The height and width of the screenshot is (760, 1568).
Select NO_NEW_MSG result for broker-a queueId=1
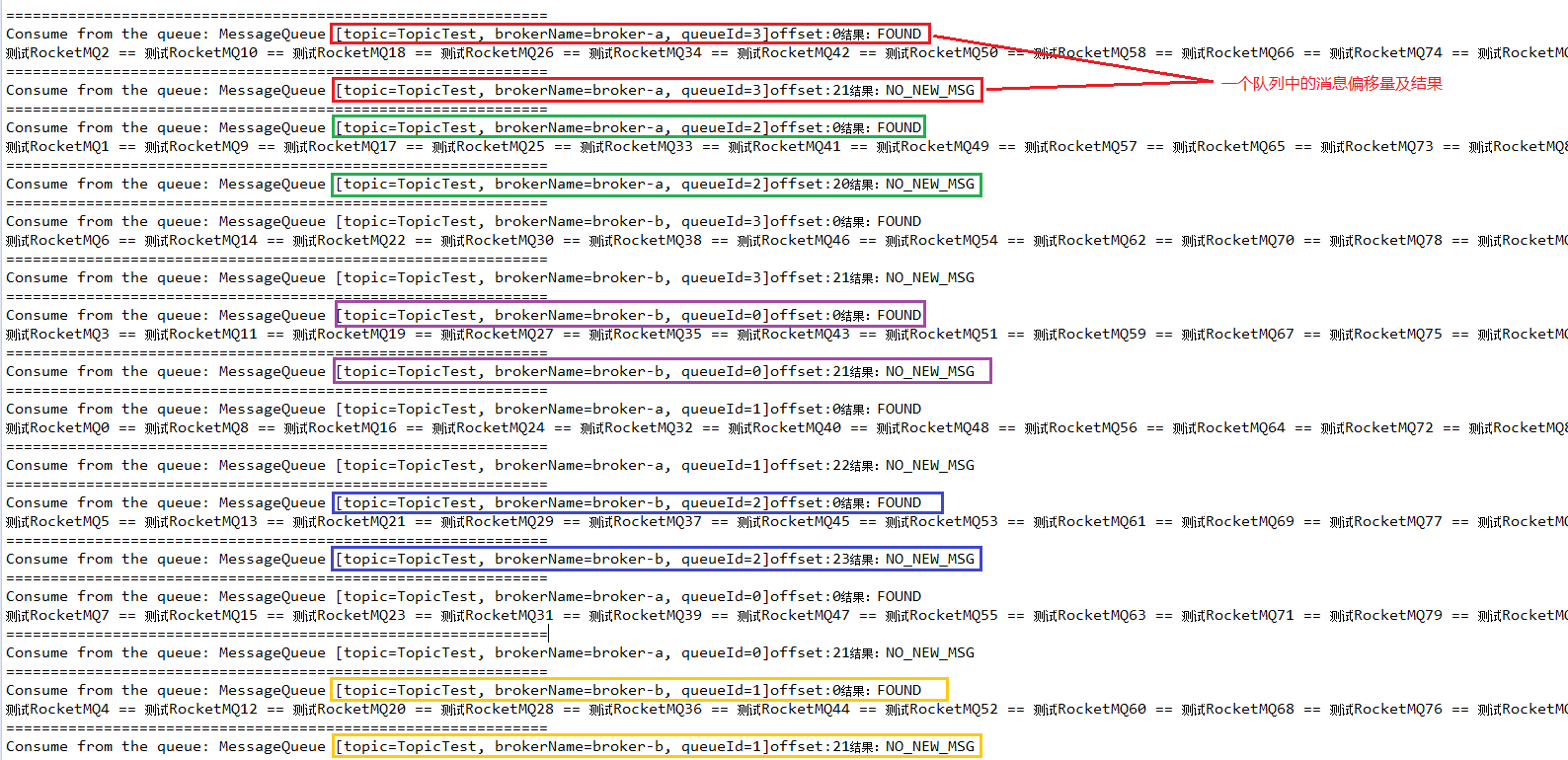pos(929,465)
